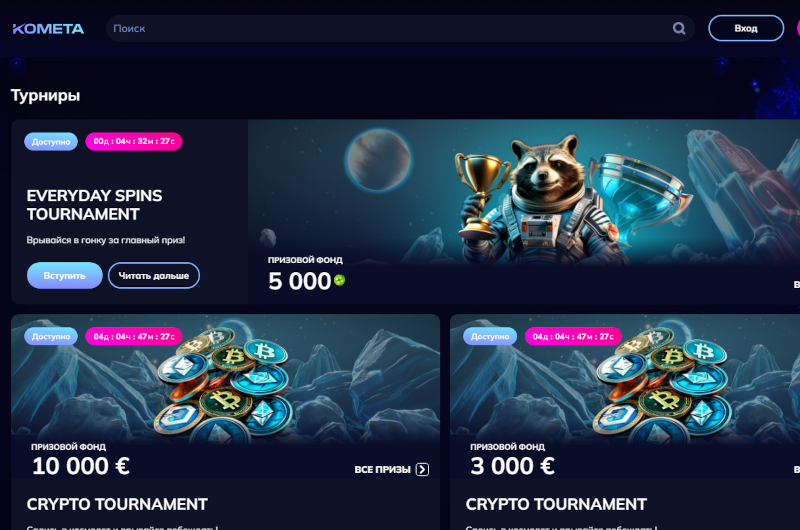
Task: Open Читать дальше for Everyday Spins
Action: [x=154, y=275]
